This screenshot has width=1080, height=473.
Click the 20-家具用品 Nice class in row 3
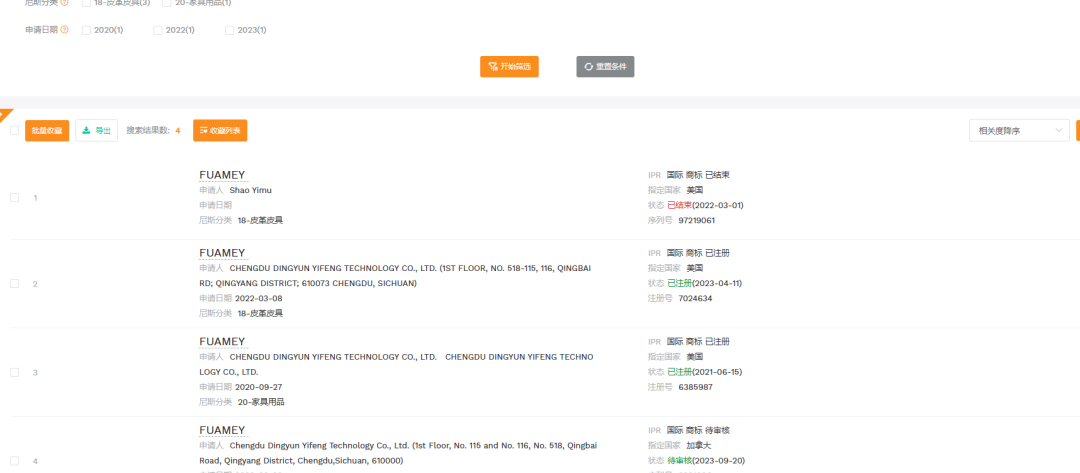[x=260, y=402]
